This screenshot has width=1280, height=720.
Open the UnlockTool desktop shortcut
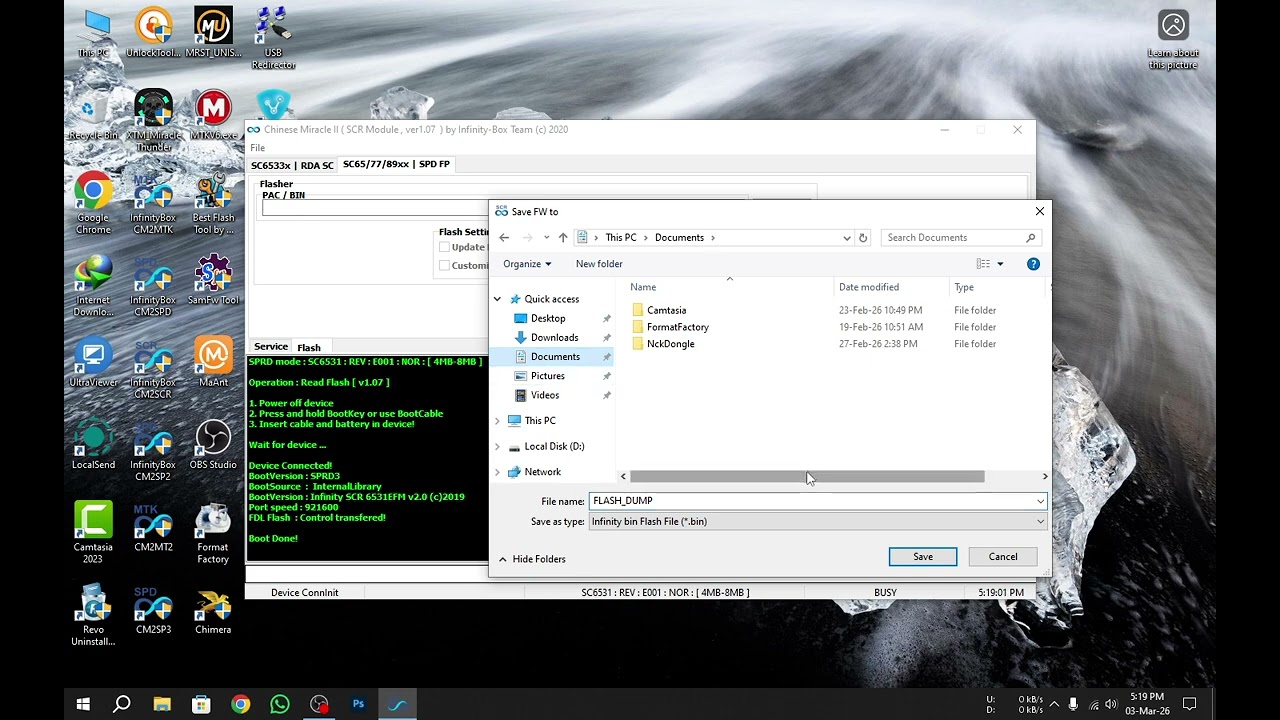tap(153, 33)
